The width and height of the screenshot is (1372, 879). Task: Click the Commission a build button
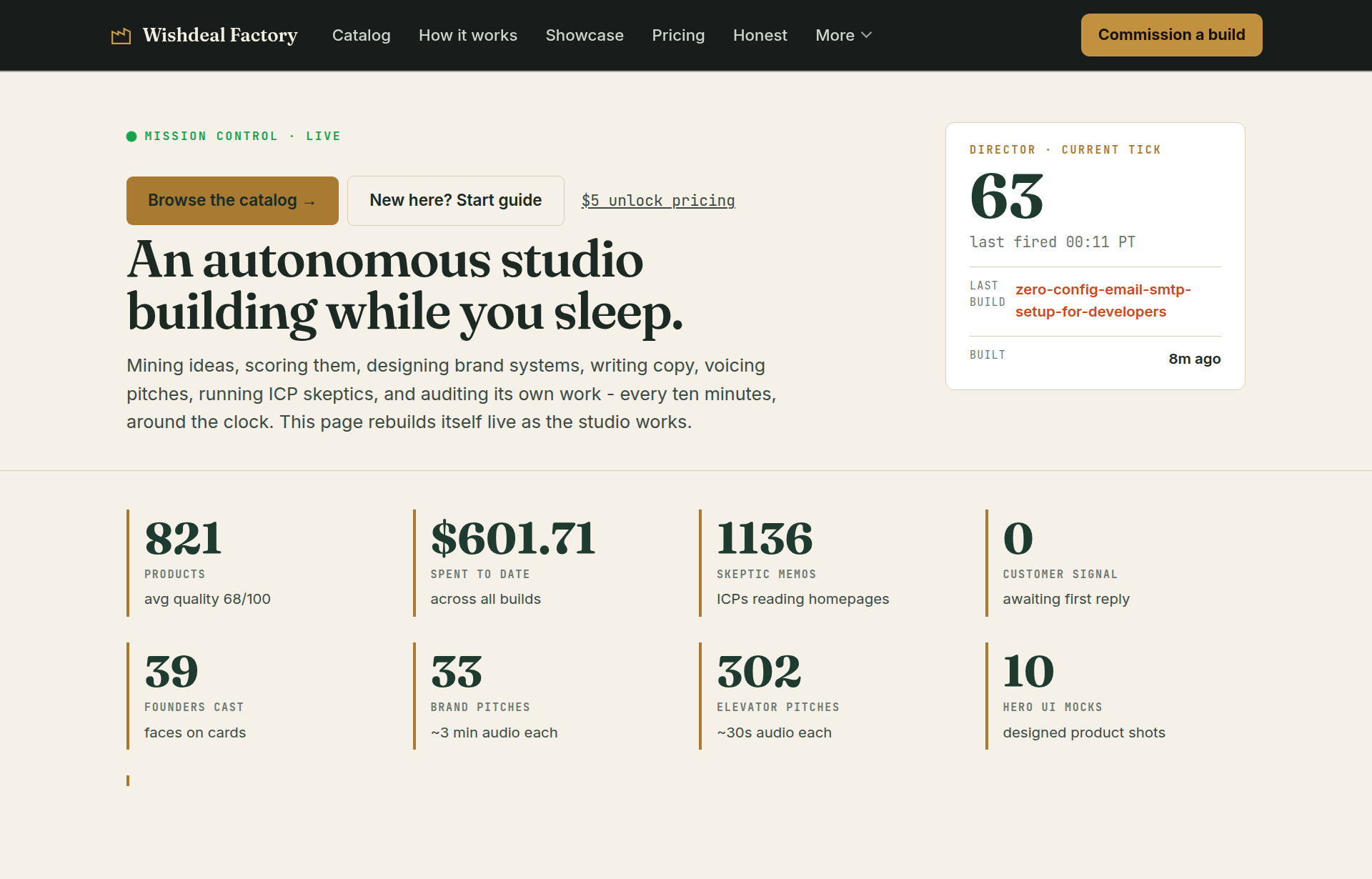pos(1171,35)
